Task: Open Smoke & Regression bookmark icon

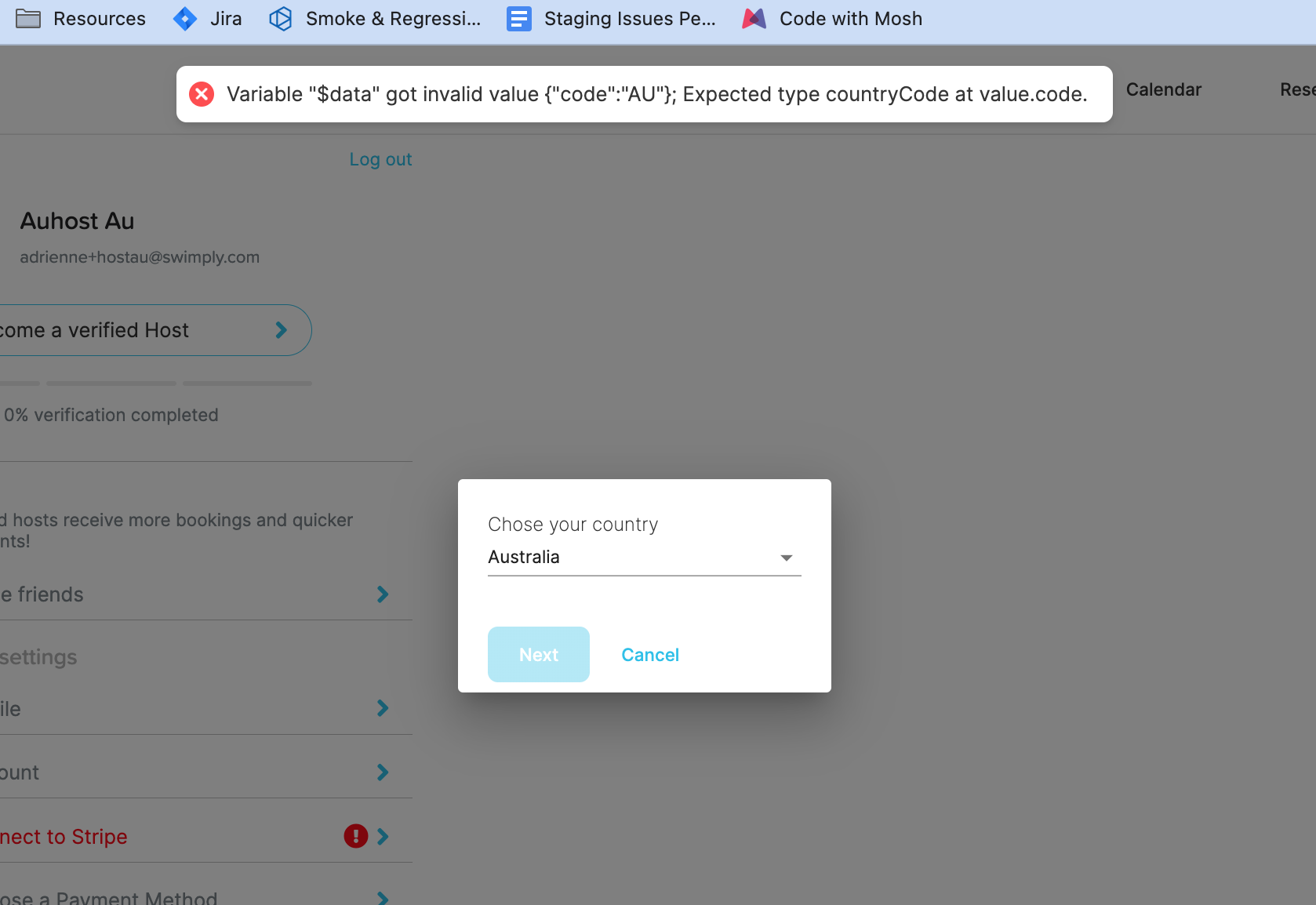Action: [x=280, y=19]
